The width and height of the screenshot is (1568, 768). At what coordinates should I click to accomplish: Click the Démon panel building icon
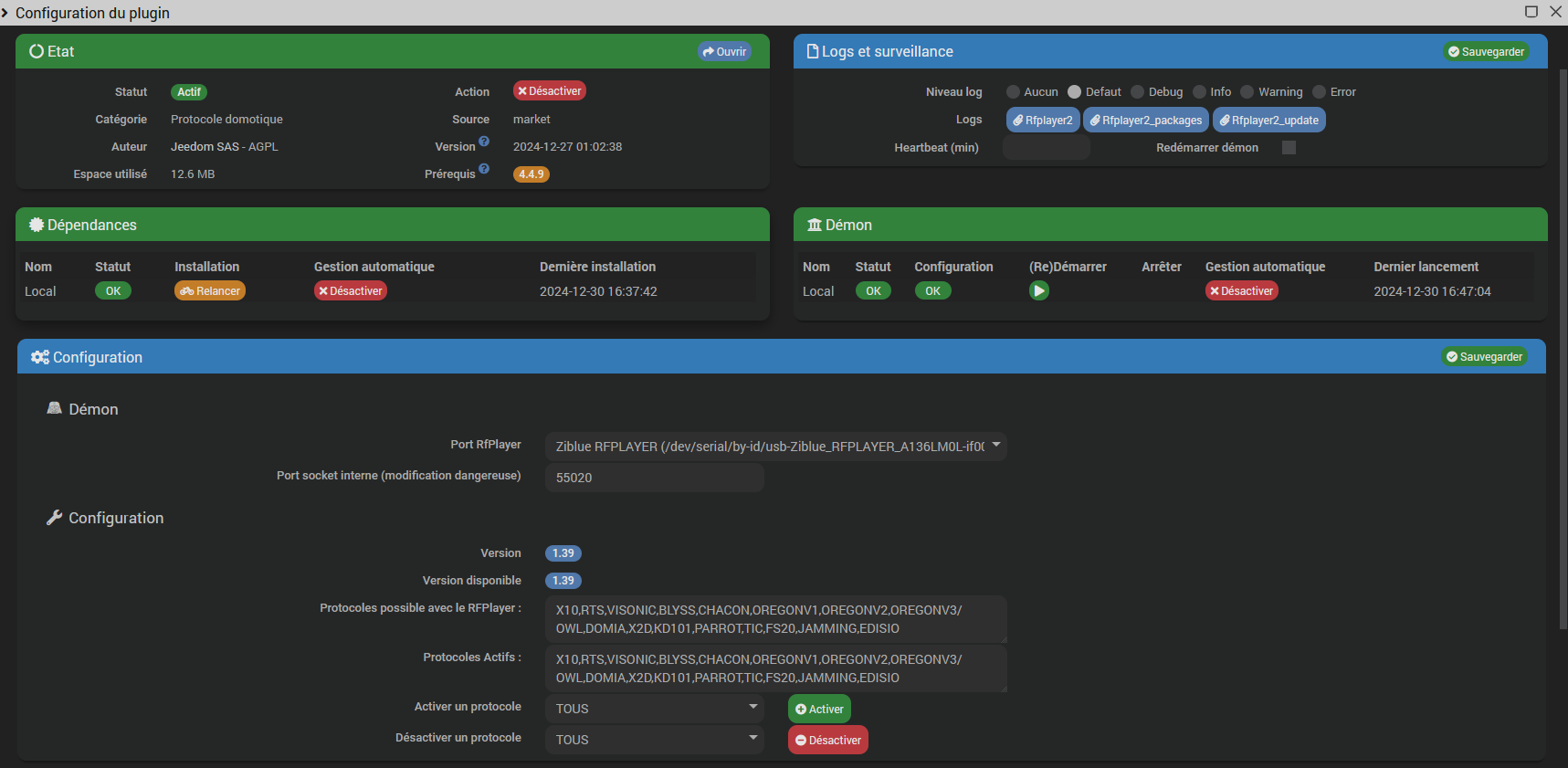pos(815,225)
